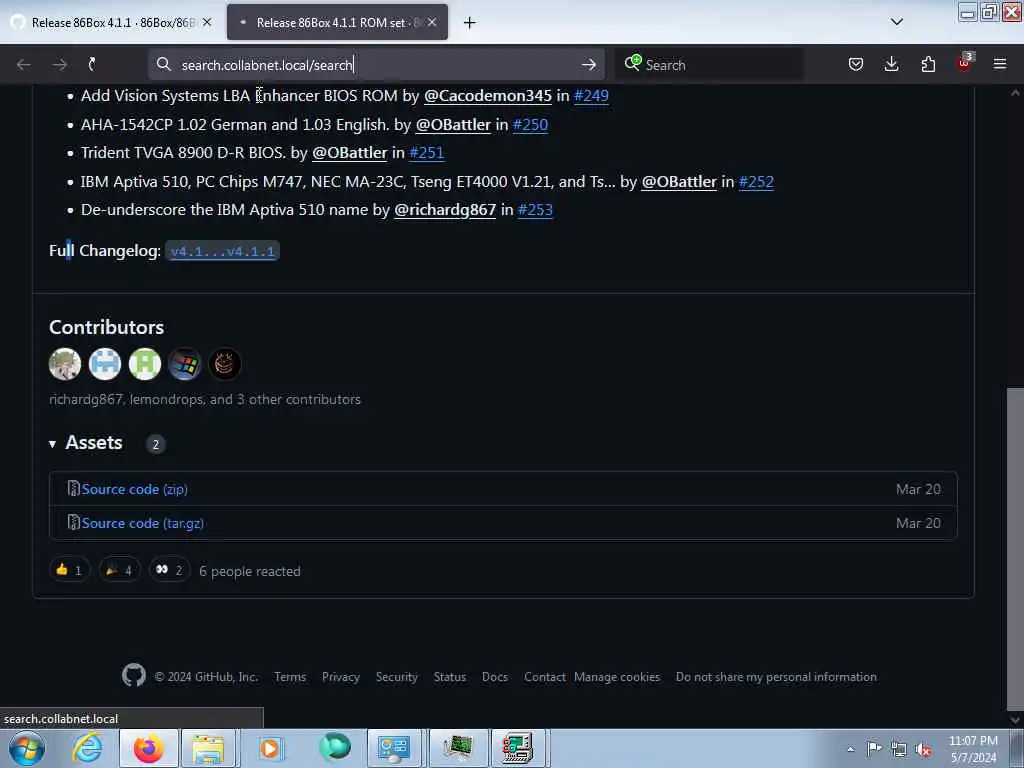Screen dimensions: 1024x768
Task: Open Windows Media Player taskbar icon
Action: click(270, 748)
